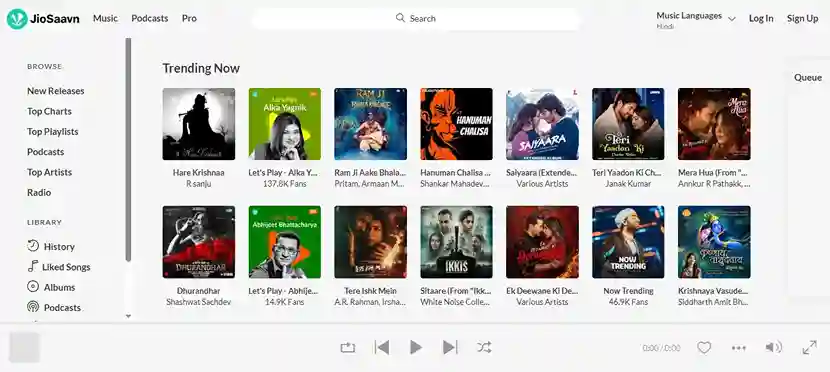The height and width of the screenshot is (372, 830).
Task: Start playback with the play button
Action: click(x=416, y=348)
